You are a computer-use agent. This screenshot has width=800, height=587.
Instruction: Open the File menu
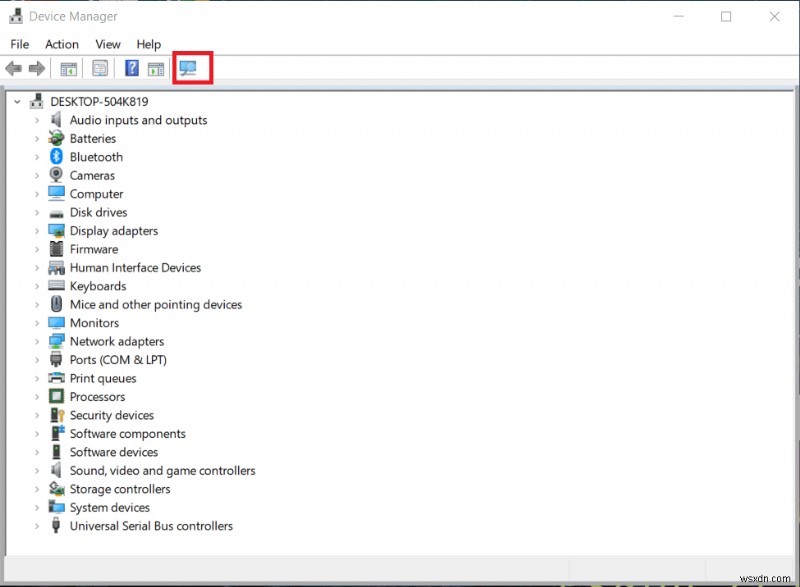[x=19, y=44]
